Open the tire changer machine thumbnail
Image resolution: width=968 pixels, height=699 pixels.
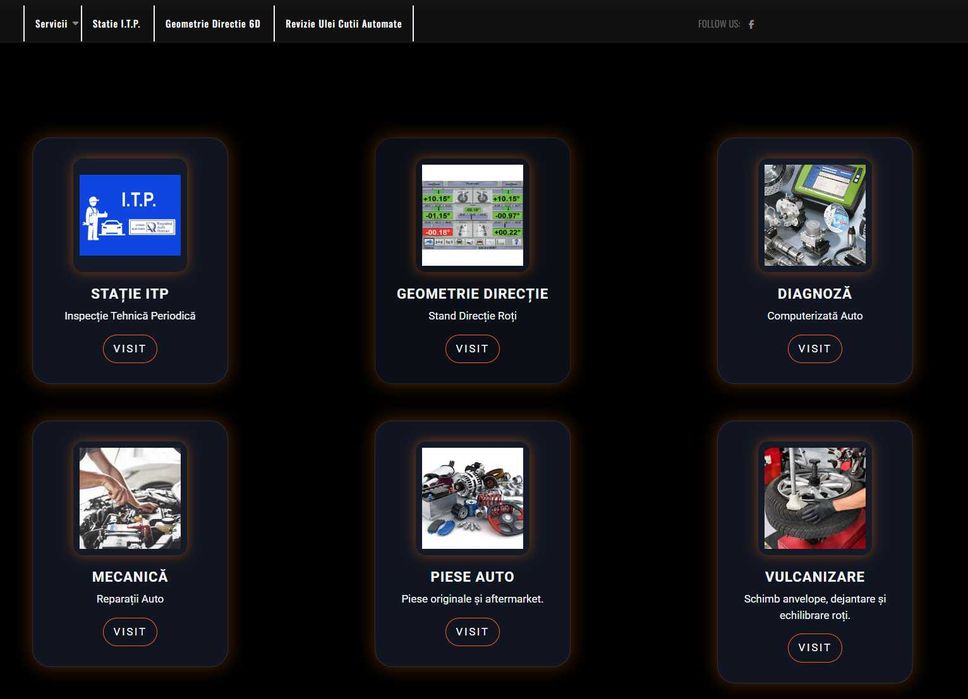(815, 498)
